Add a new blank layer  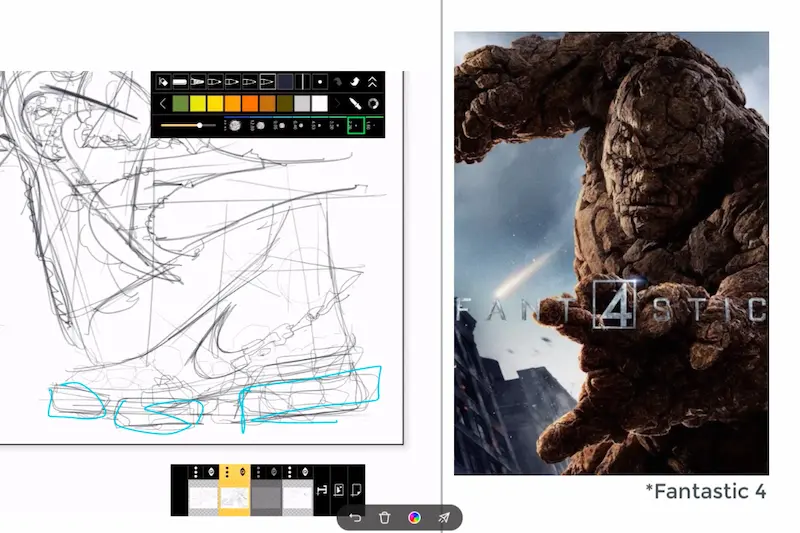coord(356,490)
